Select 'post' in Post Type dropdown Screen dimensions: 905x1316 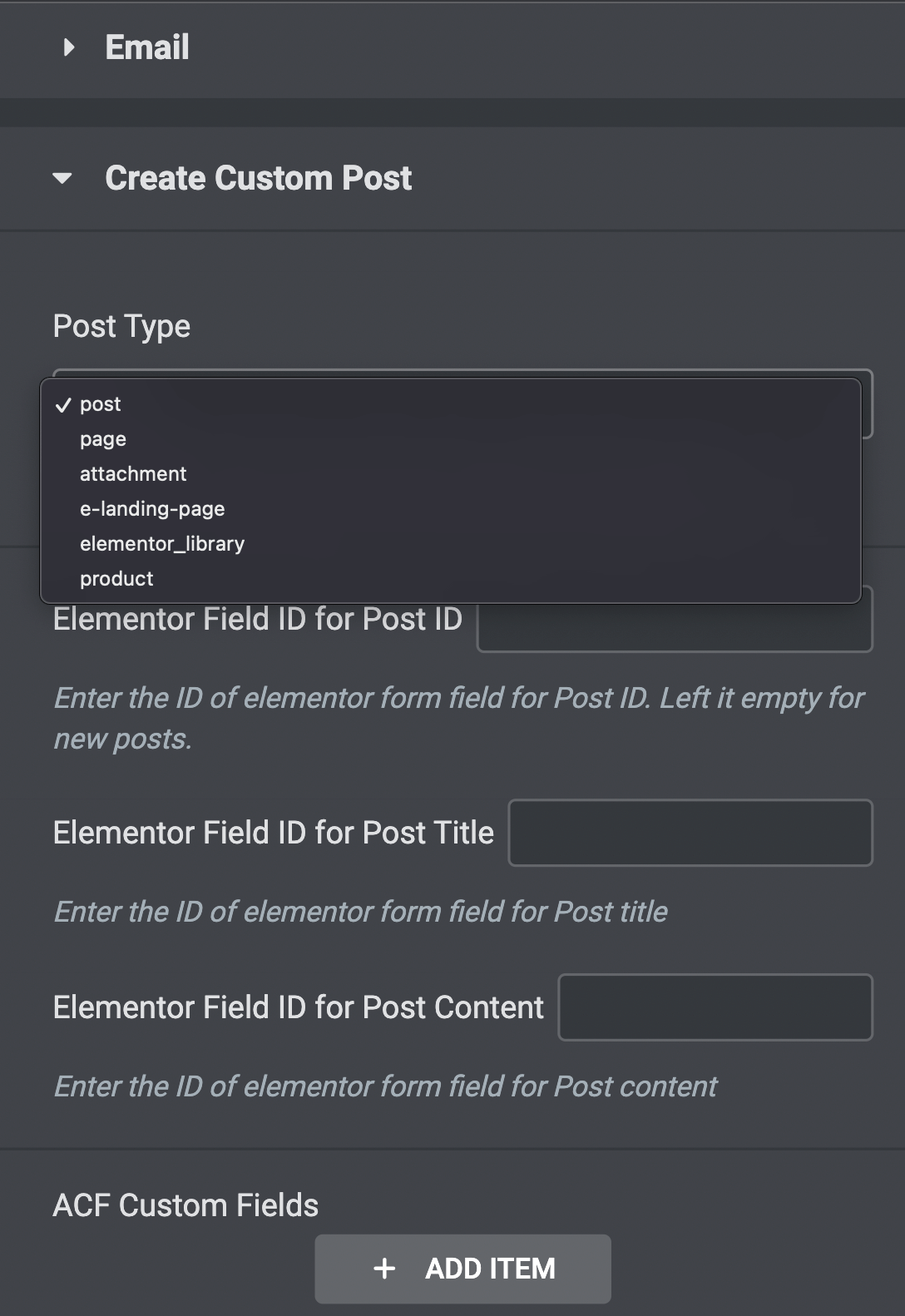(101, 404)
